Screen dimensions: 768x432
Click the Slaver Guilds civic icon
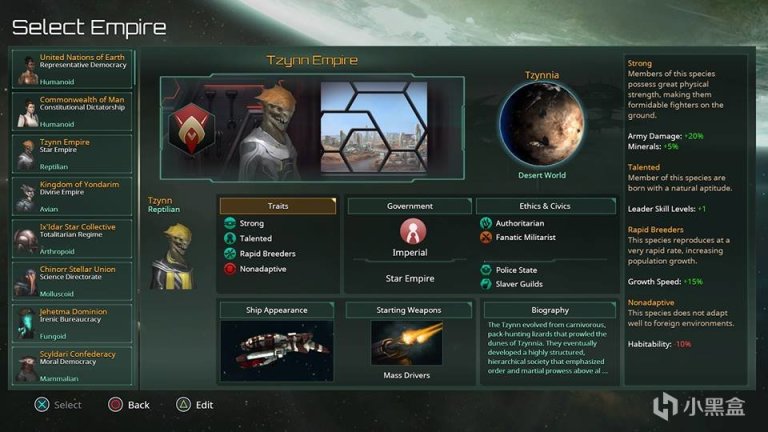pos(485,284)
